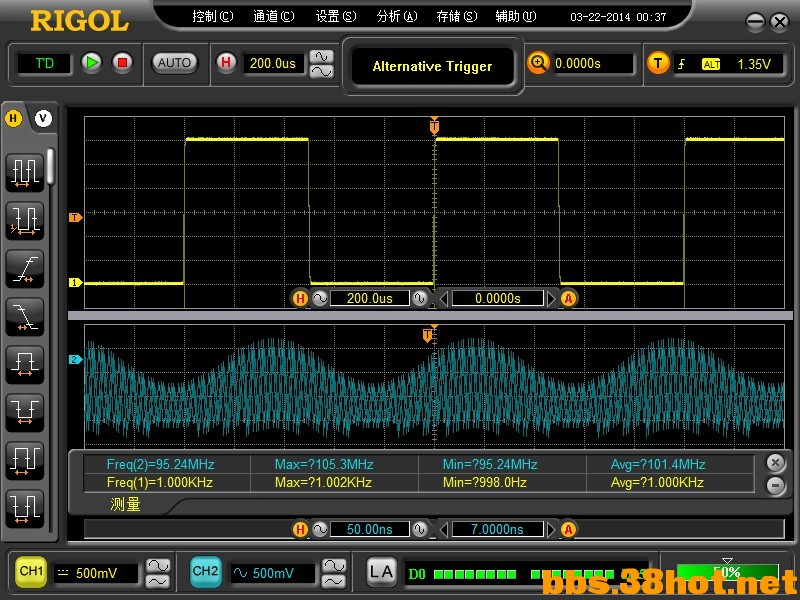Click the CH1 window right arrow for offset
Screen dimensions: 800x600
551,298
